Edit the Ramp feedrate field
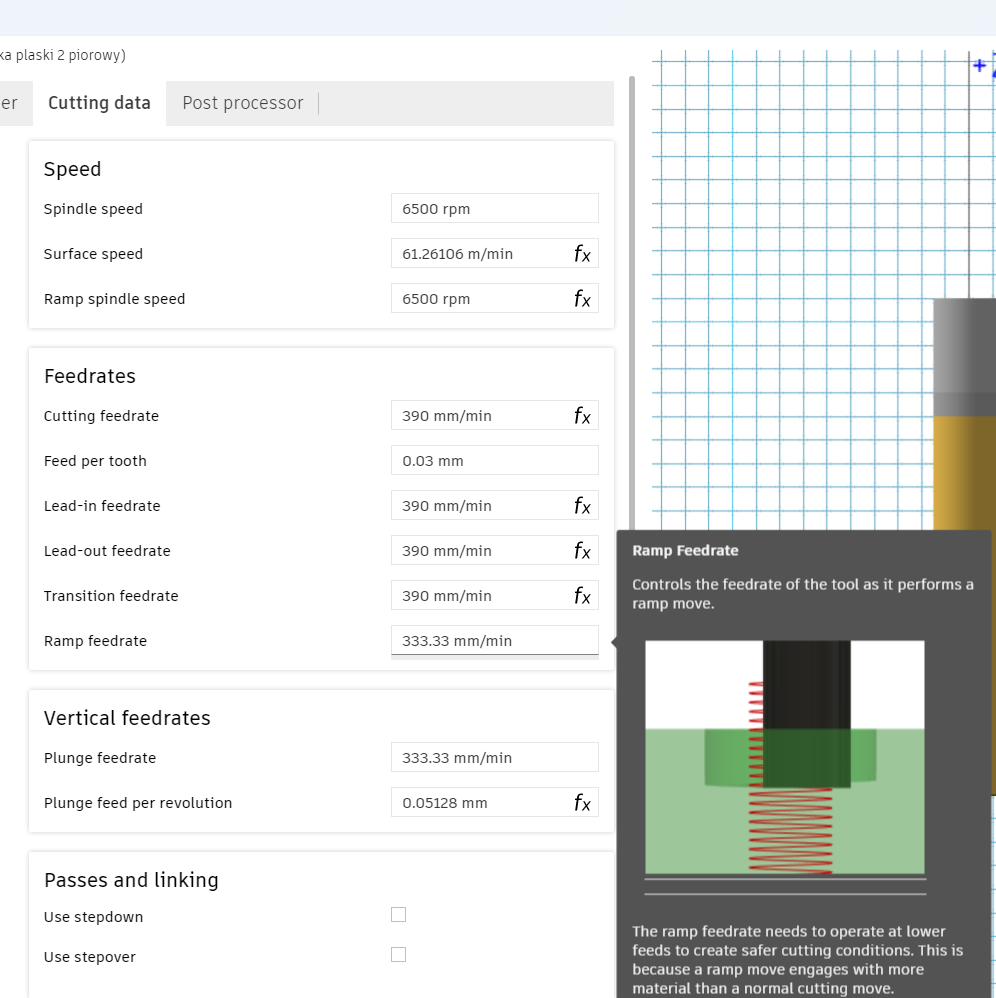996x998 pixels. (494, 640)
